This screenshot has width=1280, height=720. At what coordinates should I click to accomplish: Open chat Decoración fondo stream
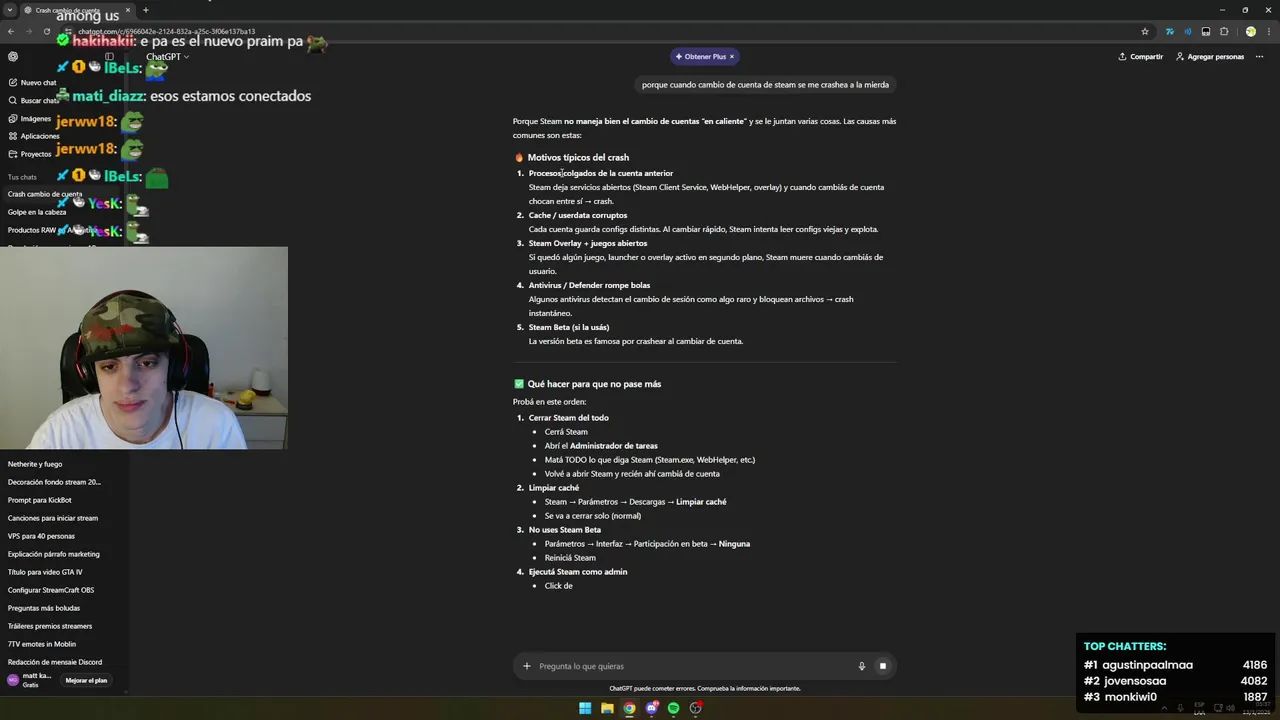coord(54,482)
